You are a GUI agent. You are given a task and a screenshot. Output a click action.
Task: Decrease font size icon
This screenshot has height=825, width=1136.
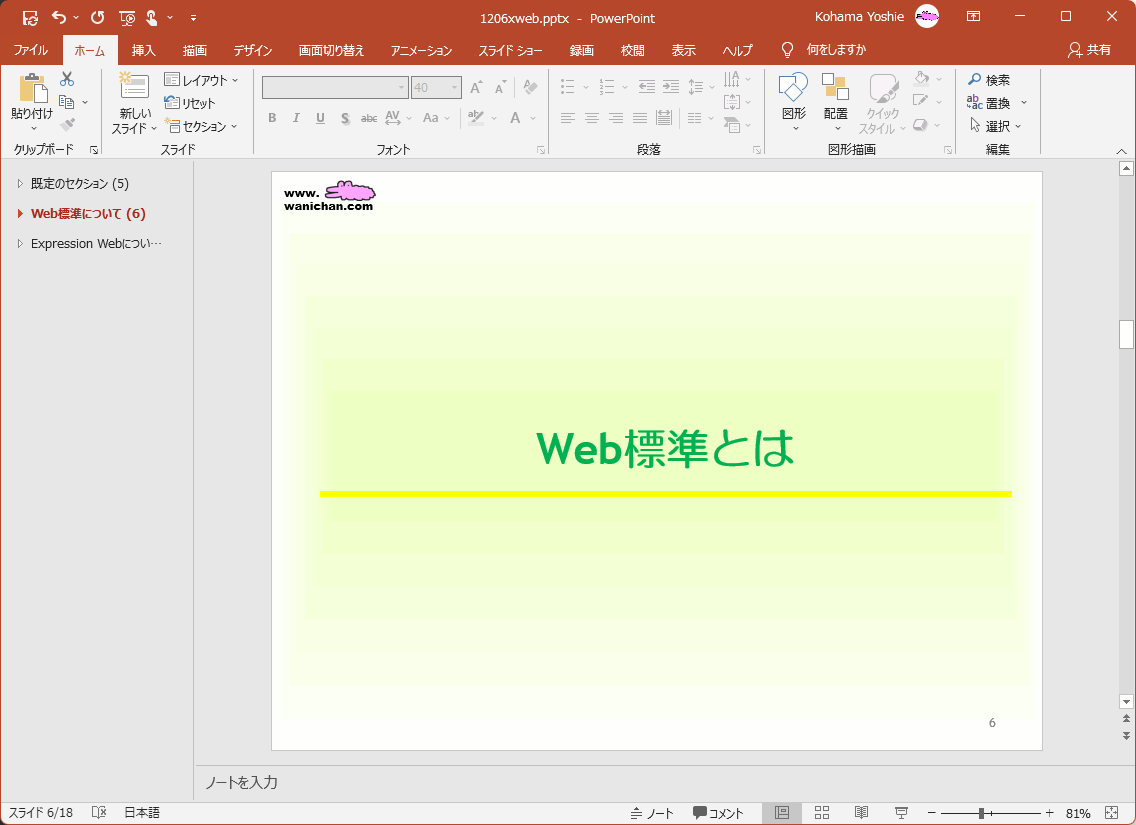coord(500,88)
